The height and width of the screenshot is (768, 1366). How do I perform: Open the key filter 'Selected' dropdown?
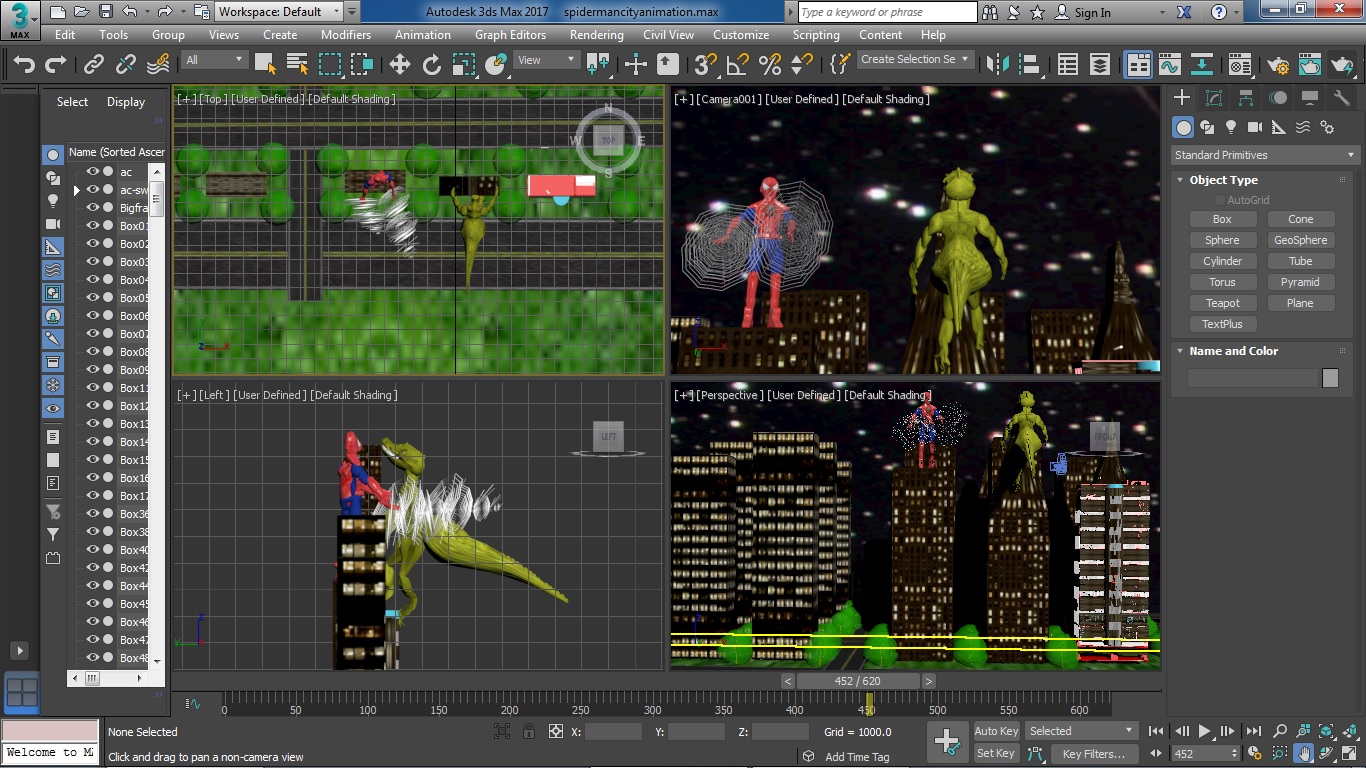point(1082,731)
